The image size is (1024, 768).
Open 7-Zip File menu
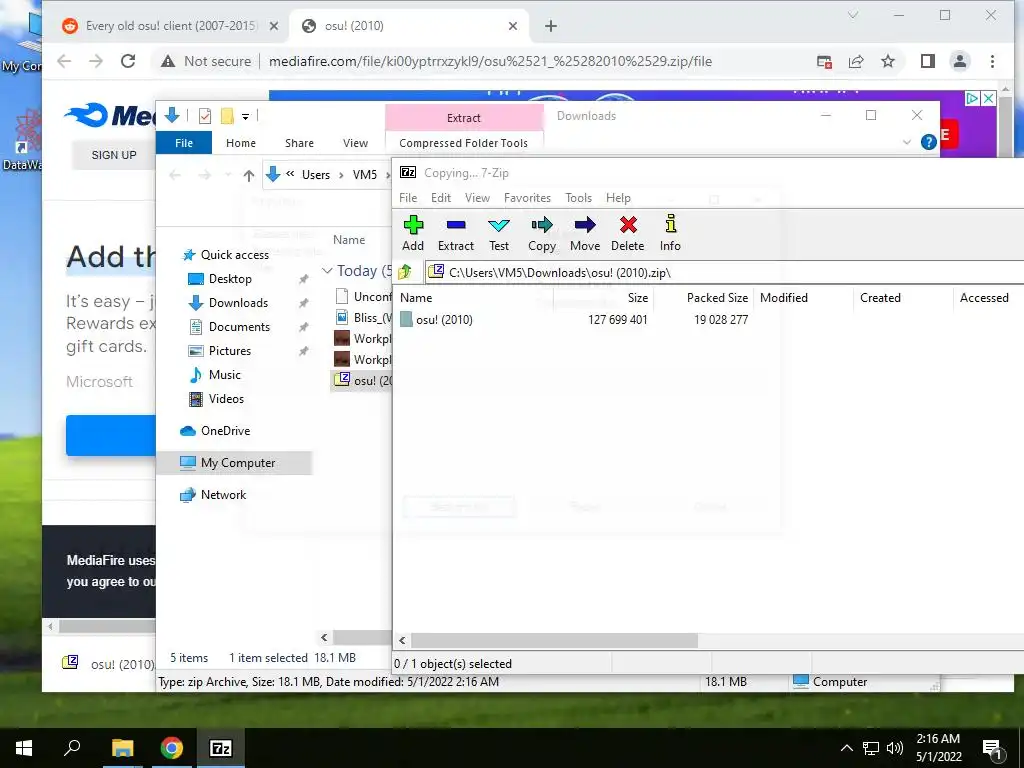(x=408, y=198)
